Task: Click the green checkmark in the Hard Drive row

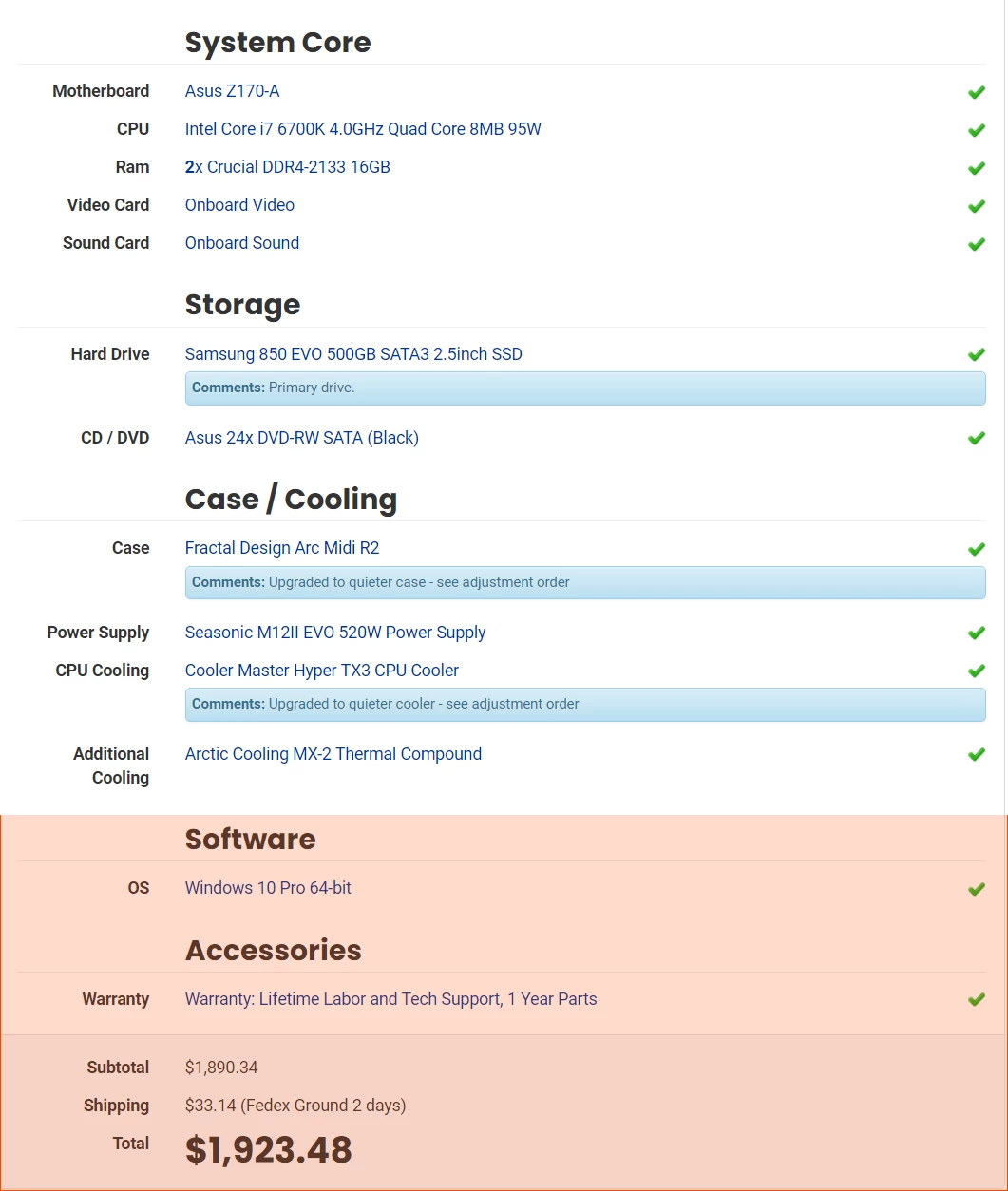Action: (976, 354)
